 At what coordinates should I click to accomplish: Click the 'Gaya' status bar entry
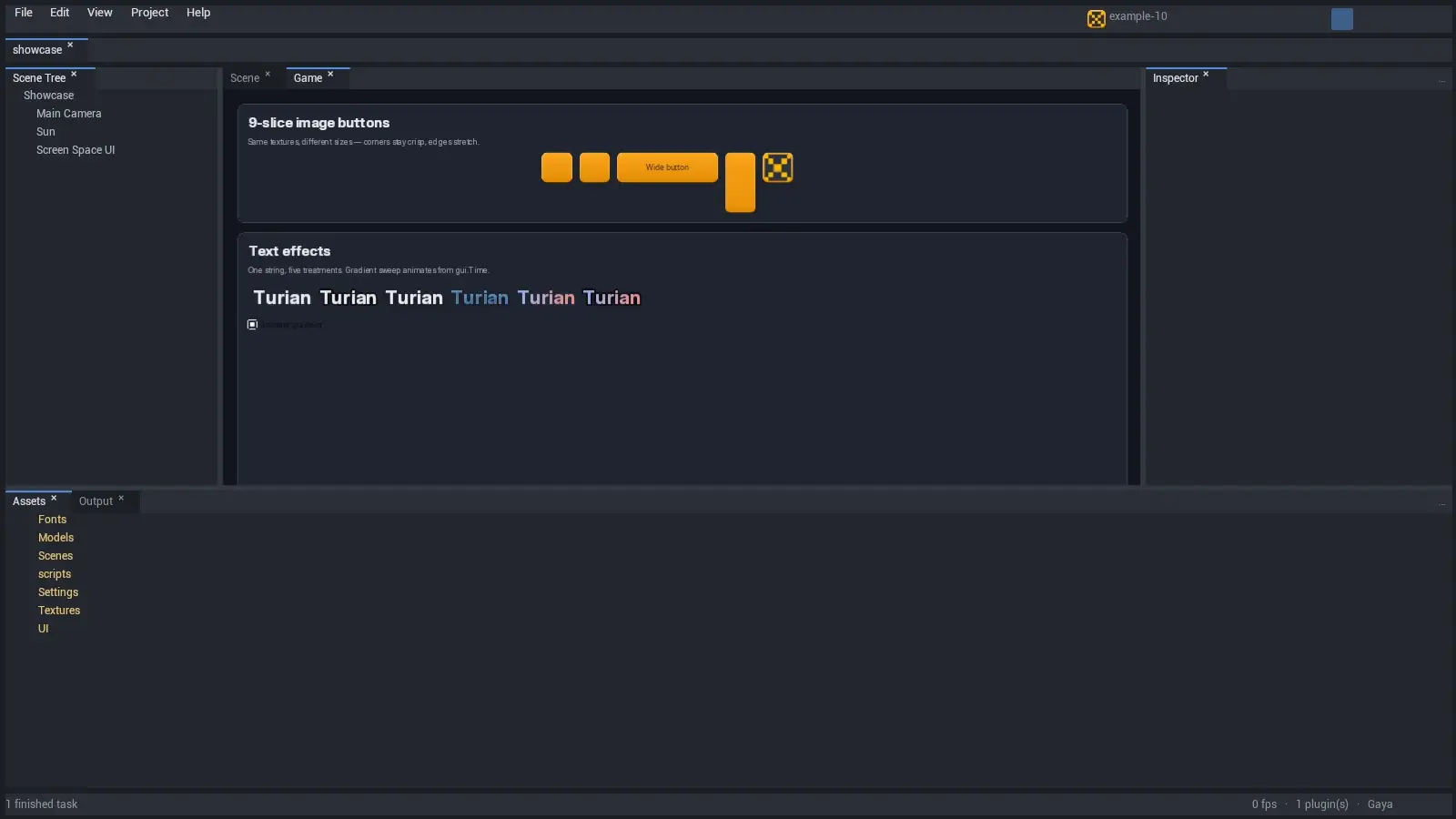coord(1380,804)
